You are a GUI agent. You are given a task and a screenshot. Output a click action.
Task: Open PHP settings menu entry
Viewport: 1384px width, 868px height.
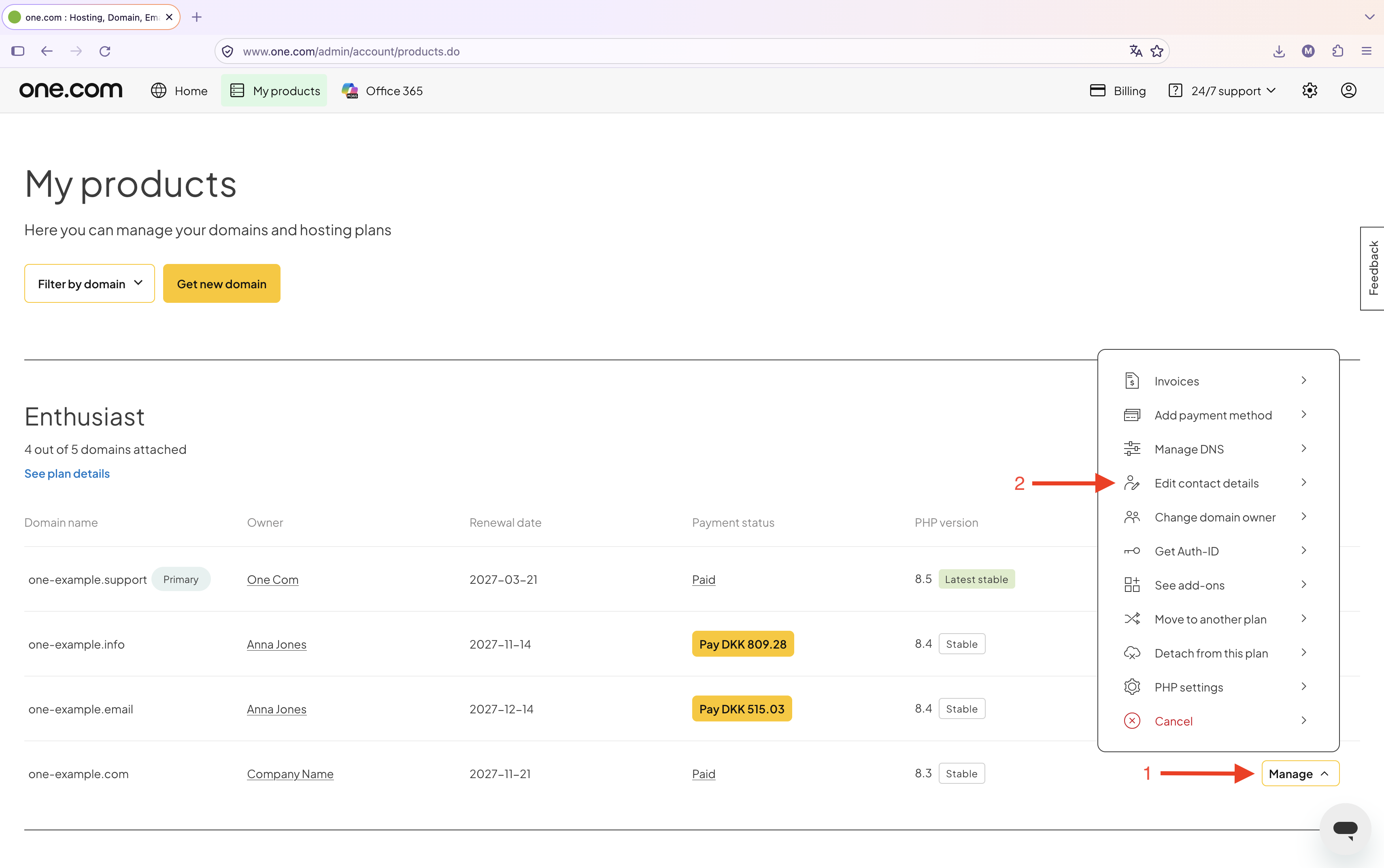[x=1218, y=687]
